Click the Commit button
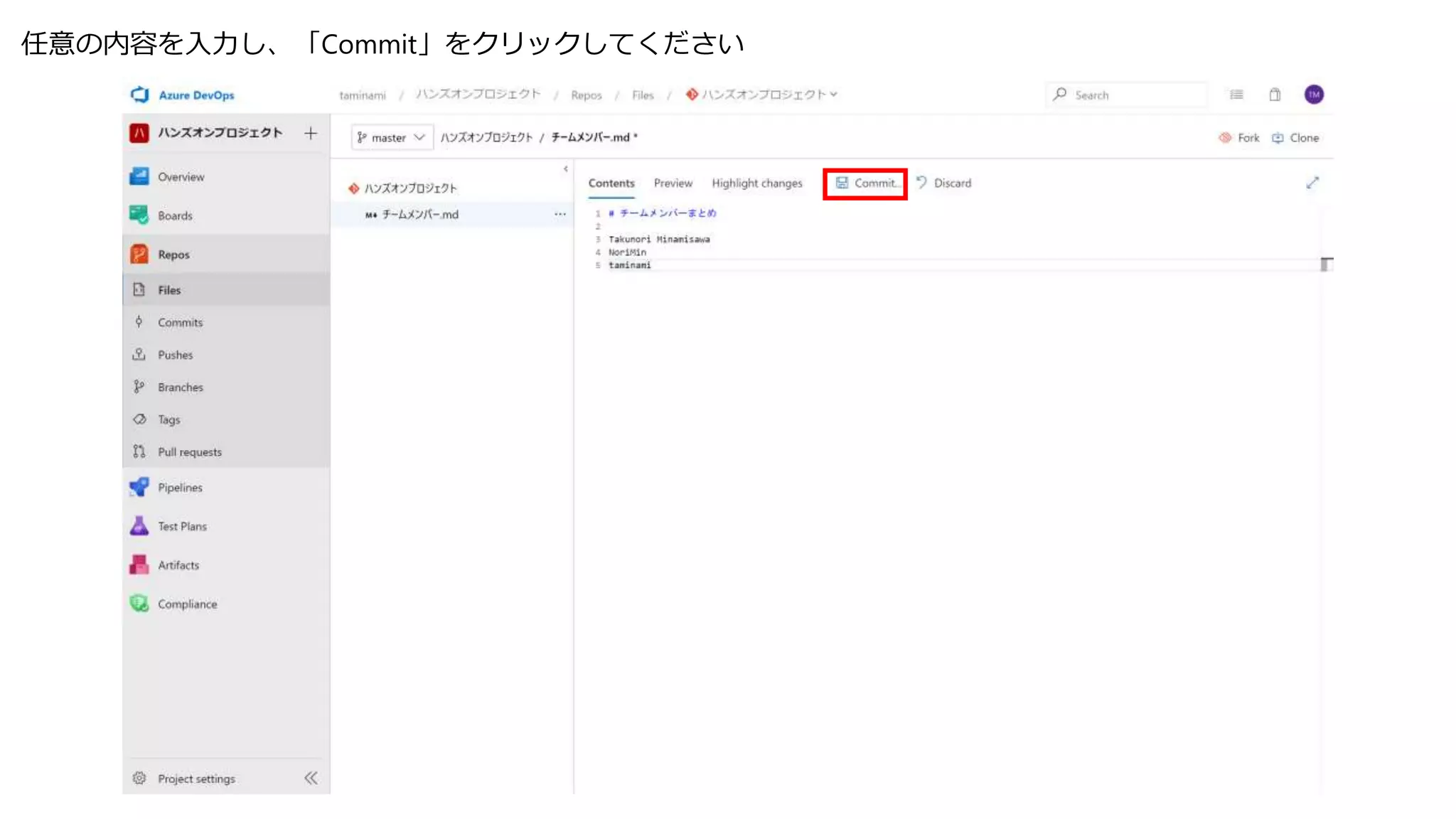 point(865,183)
